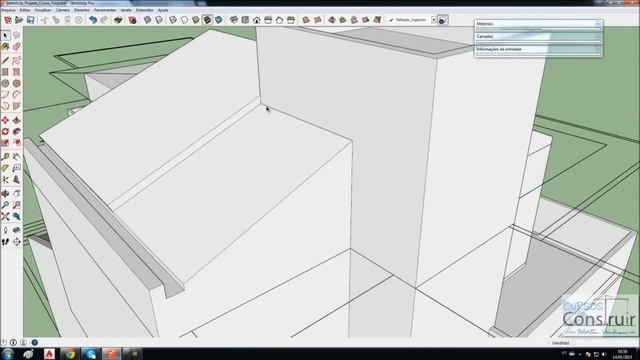This screenshot has width=640, height=360.
Task: Switch to Top standard view
Action: [x=245, y=20]
